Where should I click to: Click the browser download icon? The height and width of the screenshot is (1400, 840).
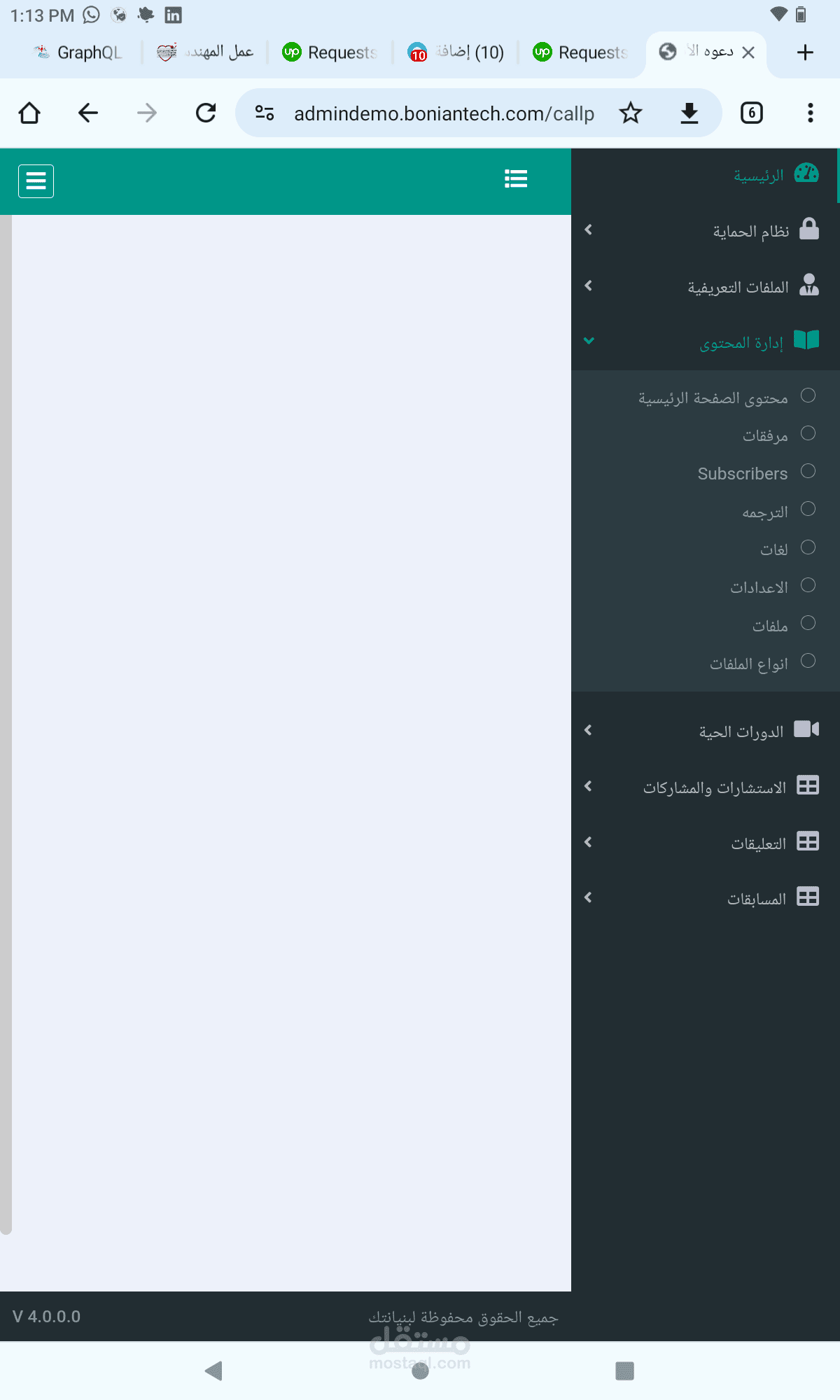(x=689, y=113)
